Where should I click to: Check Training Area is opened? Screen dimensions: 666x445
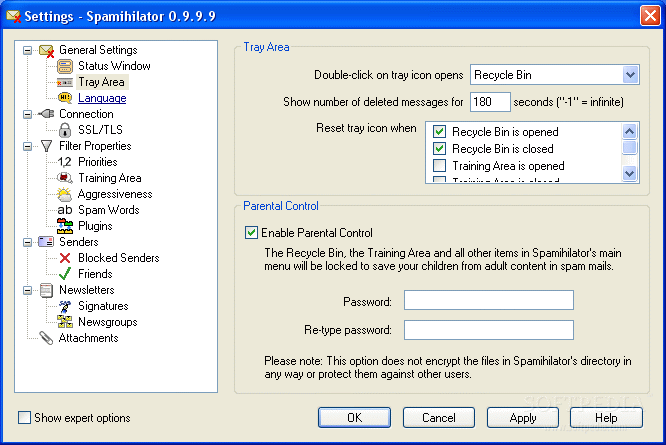(x=439, y=166)
